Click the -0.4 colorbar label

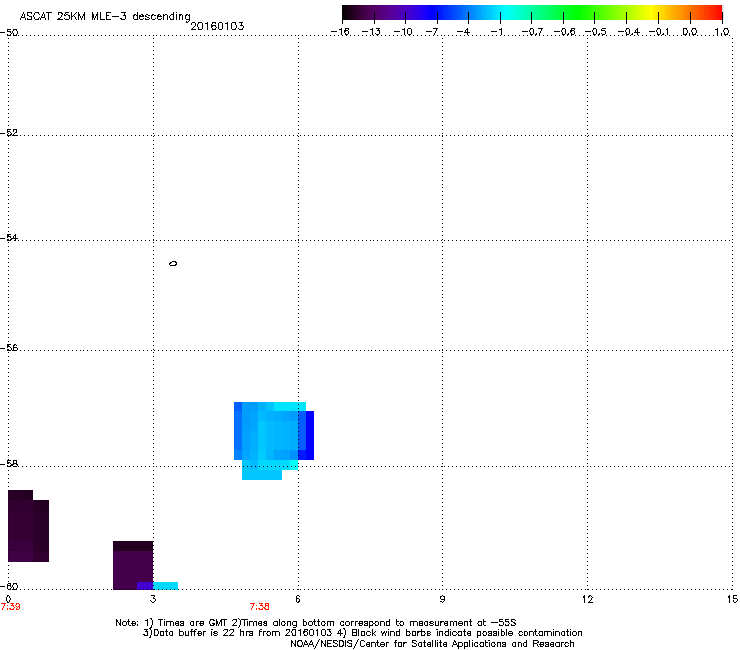point(629,32)
